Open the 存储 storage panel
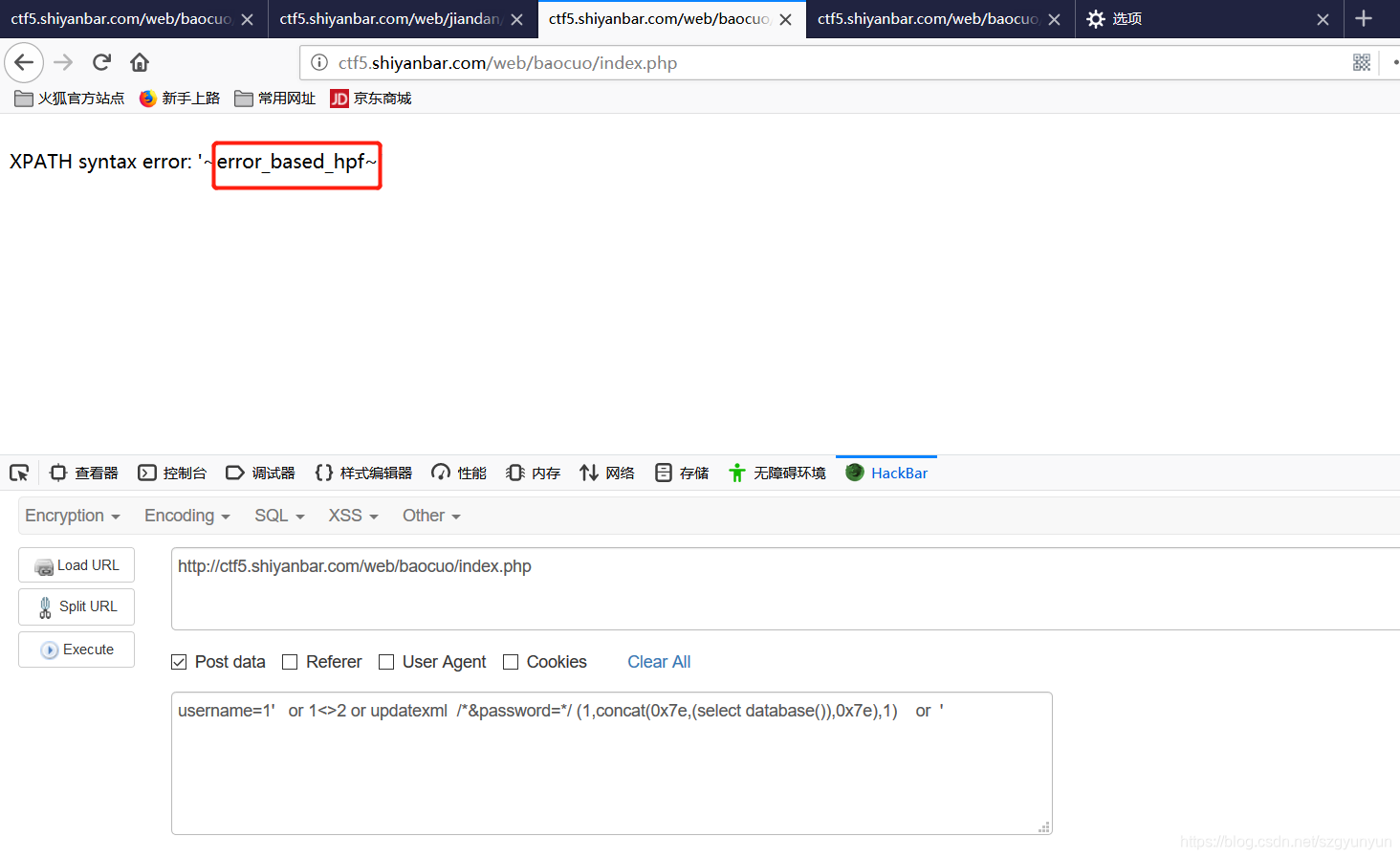This screenshot has height=859, width=1400. [682, 473]
